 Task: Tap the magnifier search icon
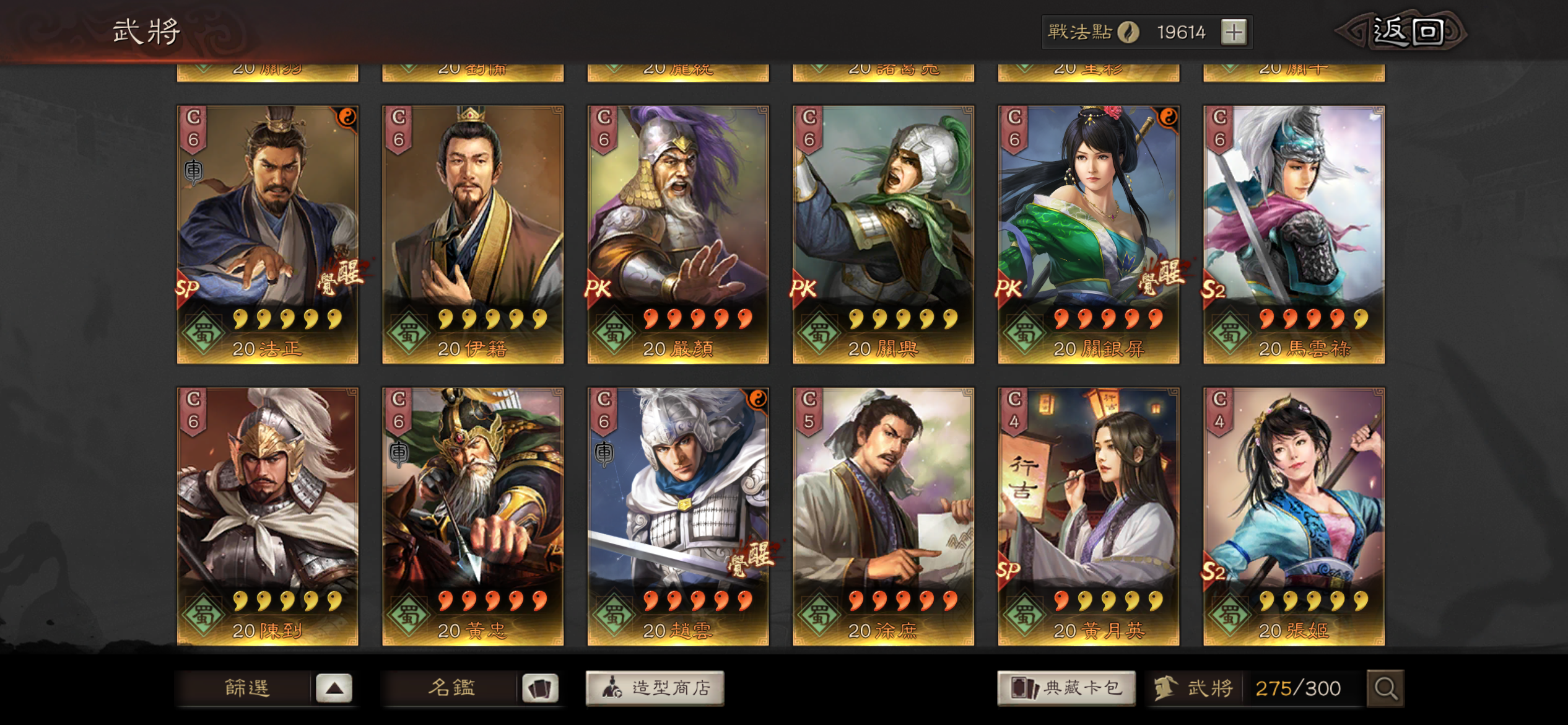tap(1385, 688)
